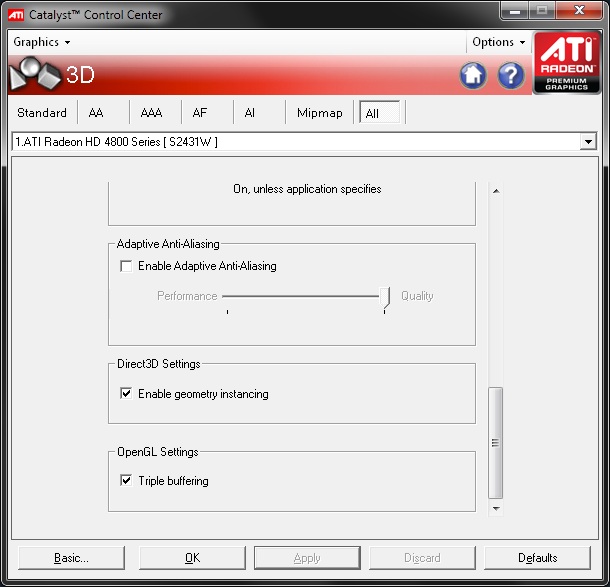The image size is (610, 587).
Task: Switch to the AF tab
Action: click(x=200, y=113)
